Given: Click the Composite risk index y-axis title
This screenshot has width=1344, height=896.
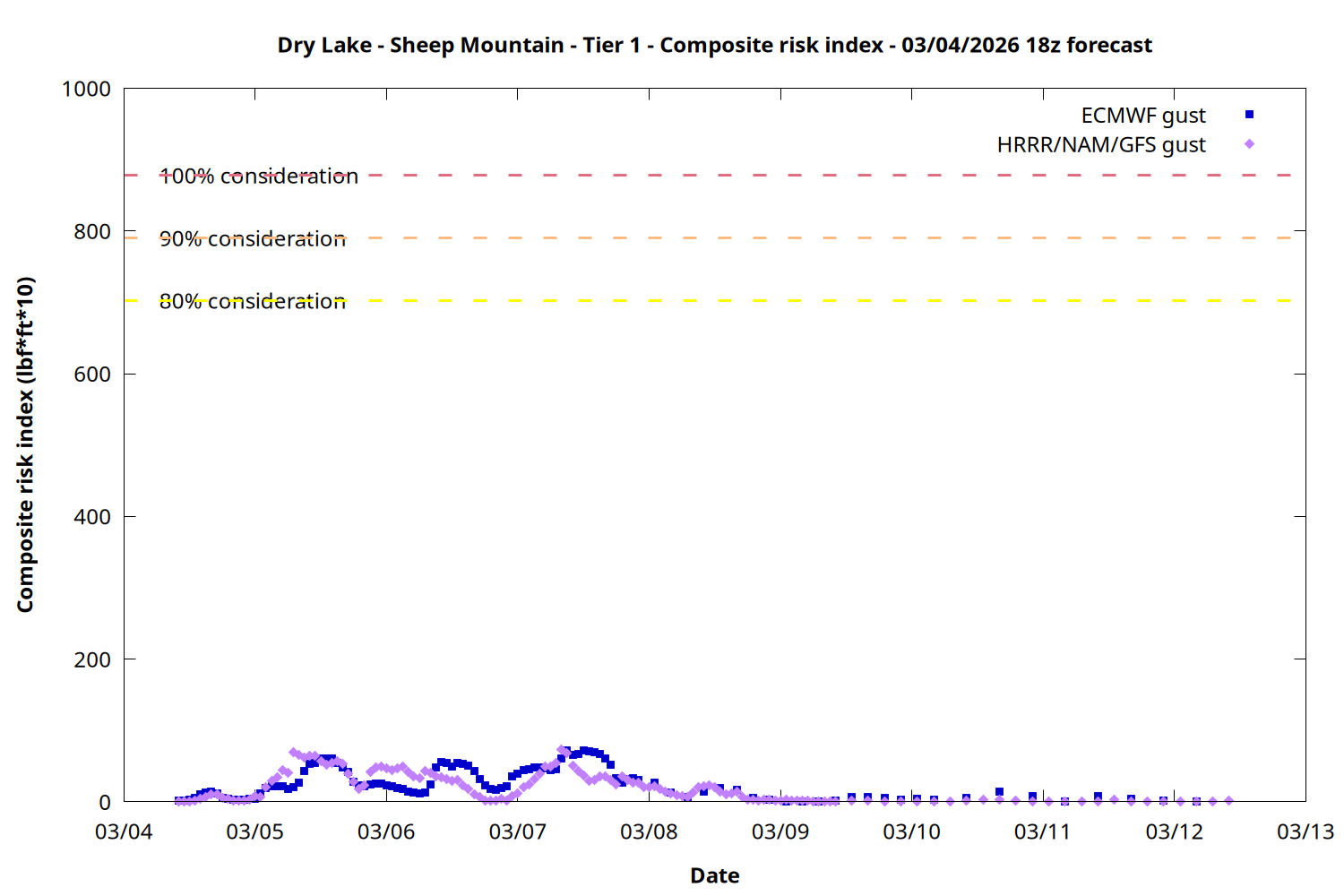Looking at the screenshot, I should click(25, 444).
